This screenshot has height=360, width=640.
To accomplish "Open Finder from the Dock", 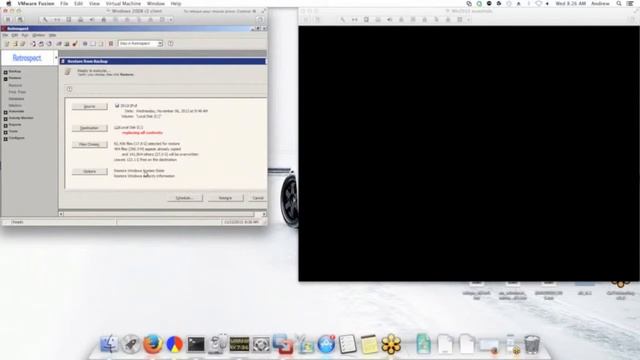I will (x=109, y=344).
